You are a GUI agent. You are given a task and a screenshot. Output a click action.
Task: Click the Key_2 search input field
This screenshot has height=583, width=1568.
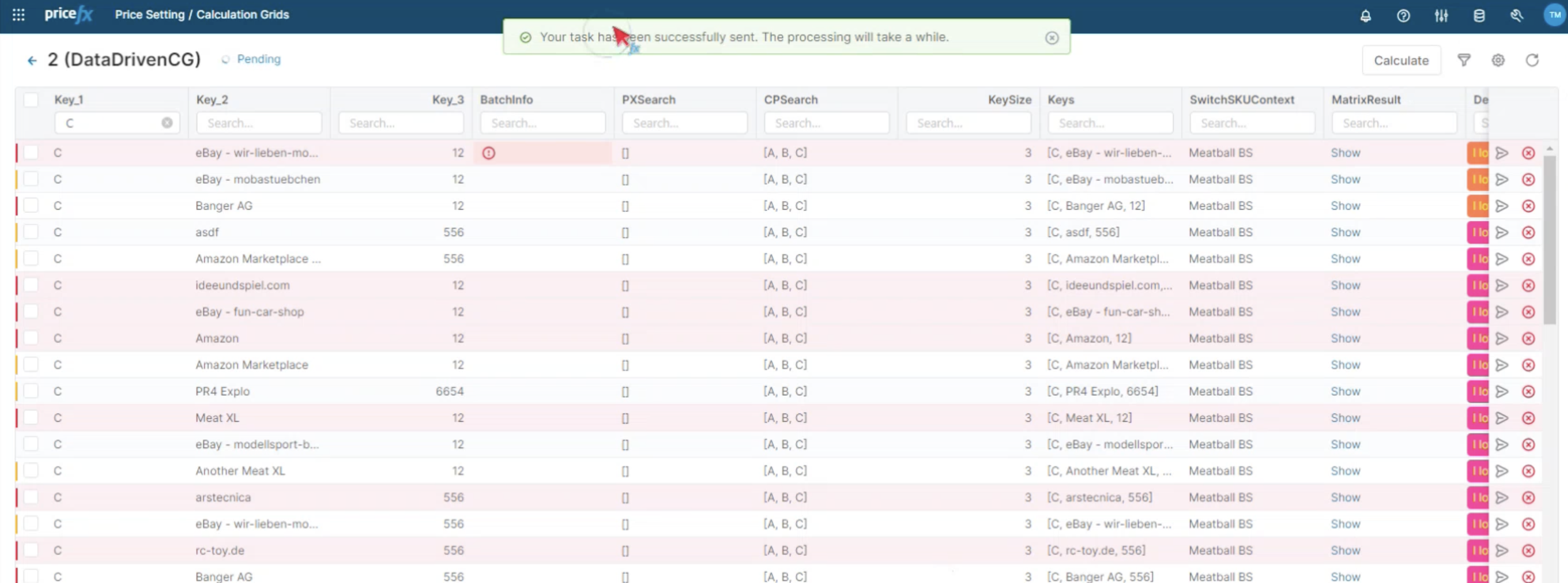coord(259,123)
